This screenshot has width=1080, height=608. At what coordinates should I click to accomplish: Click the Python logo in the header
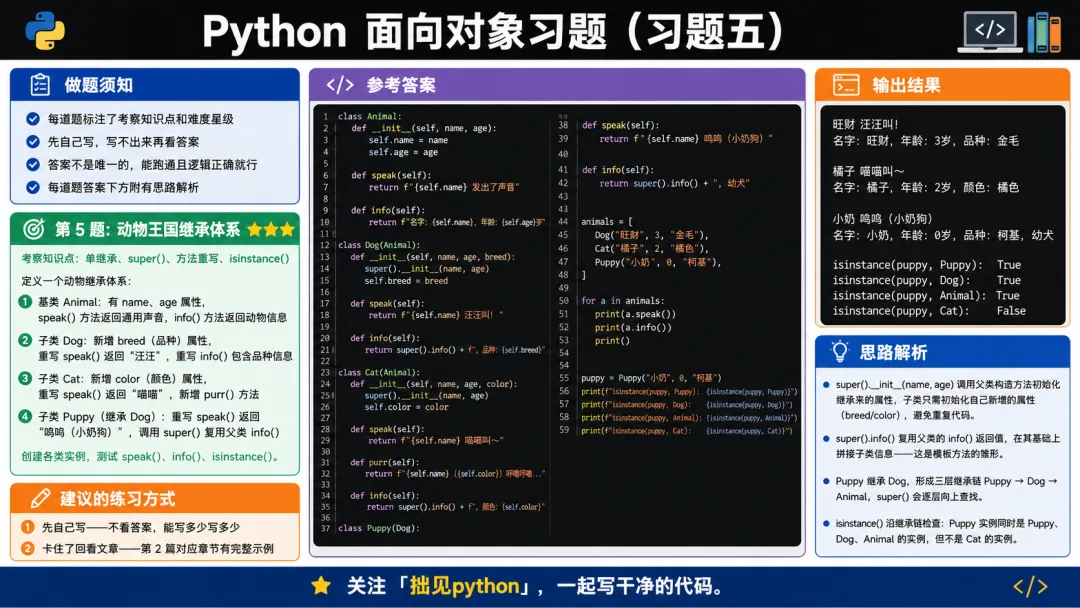coord(45,30)
